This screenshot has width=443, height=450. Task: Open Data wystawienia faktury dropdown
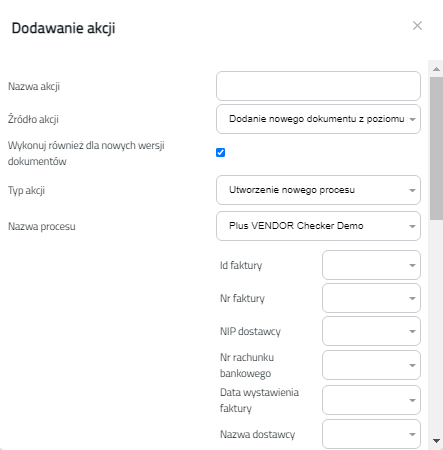click(x=371, y=400)
